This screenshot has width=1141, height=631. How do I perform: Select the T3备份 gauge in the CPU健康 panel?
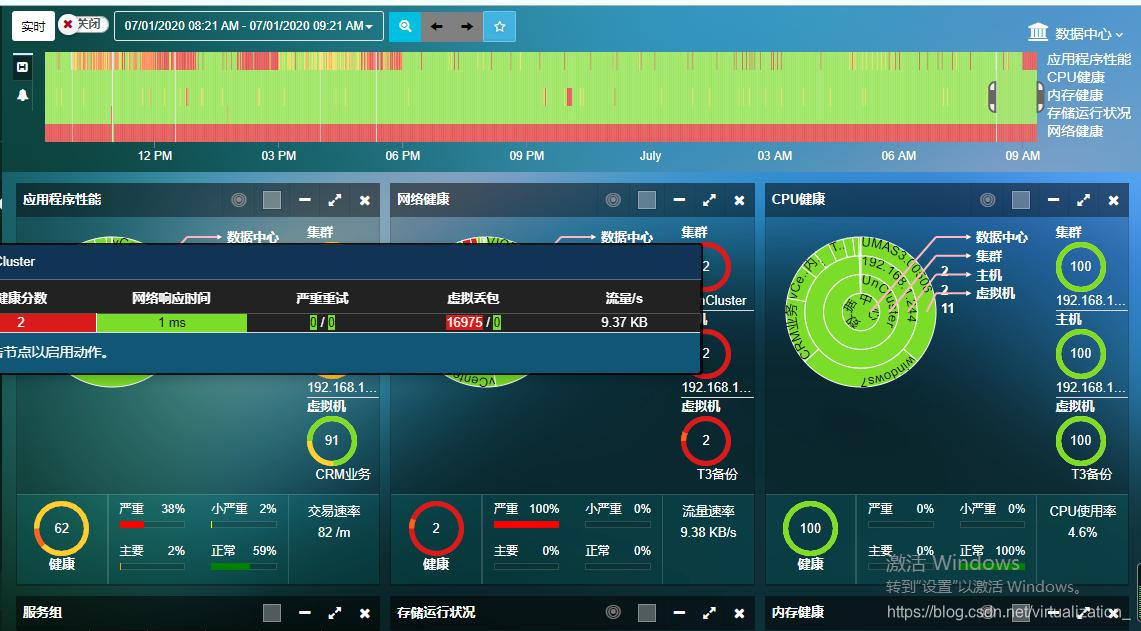click(x=1081, y=440)
